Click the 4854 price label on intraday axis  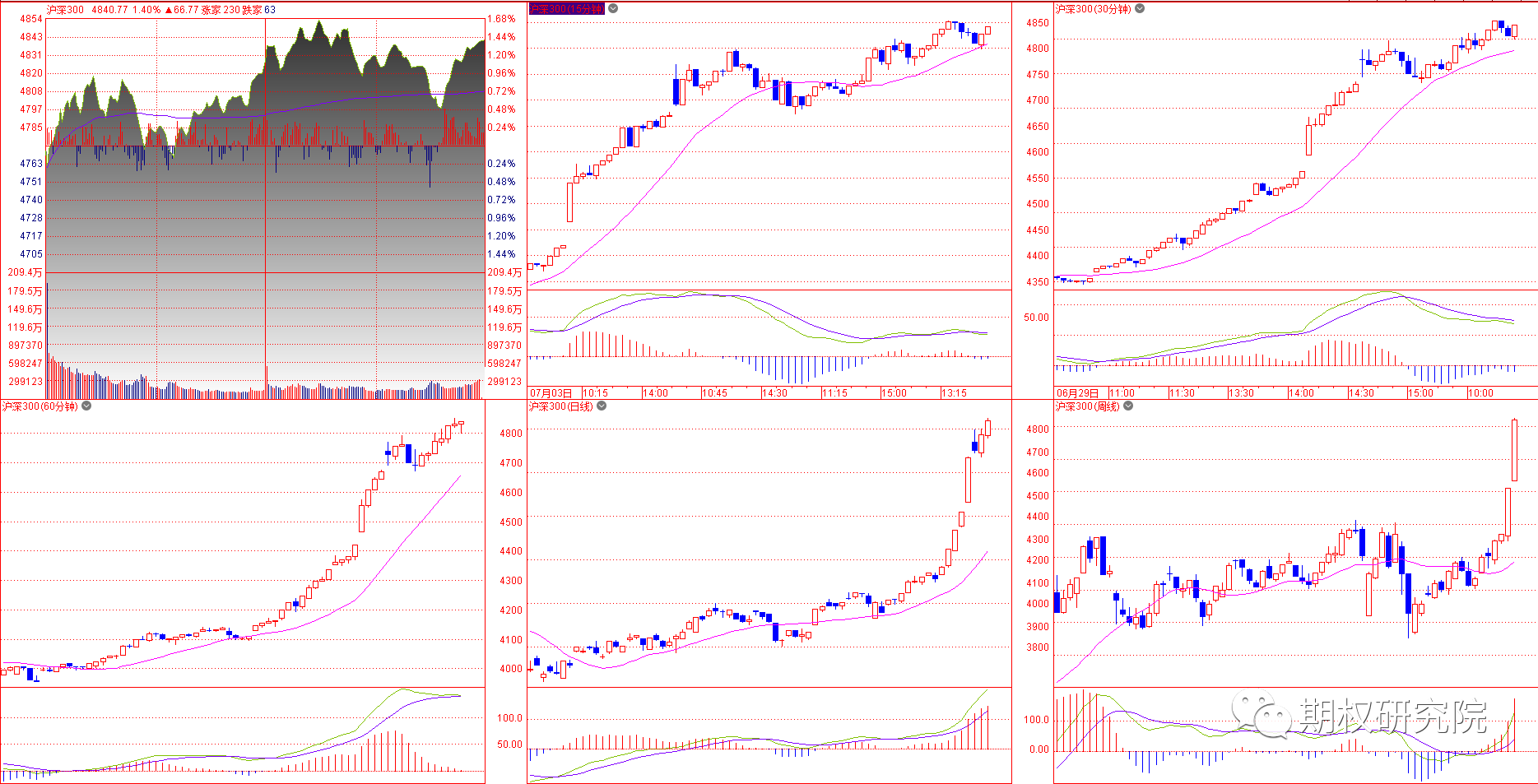(x=31, y=19)
